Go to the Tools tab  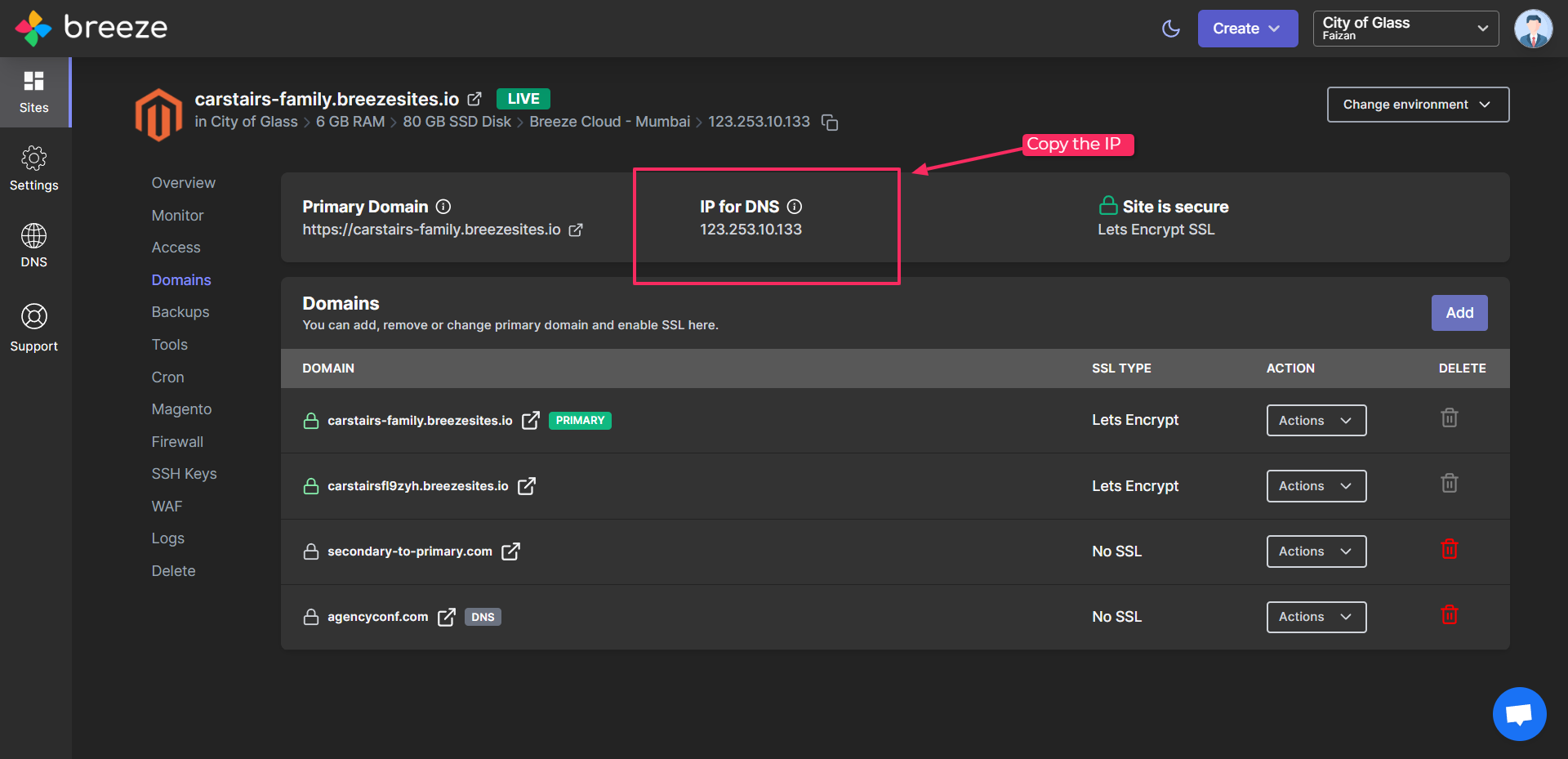point(170,345)
